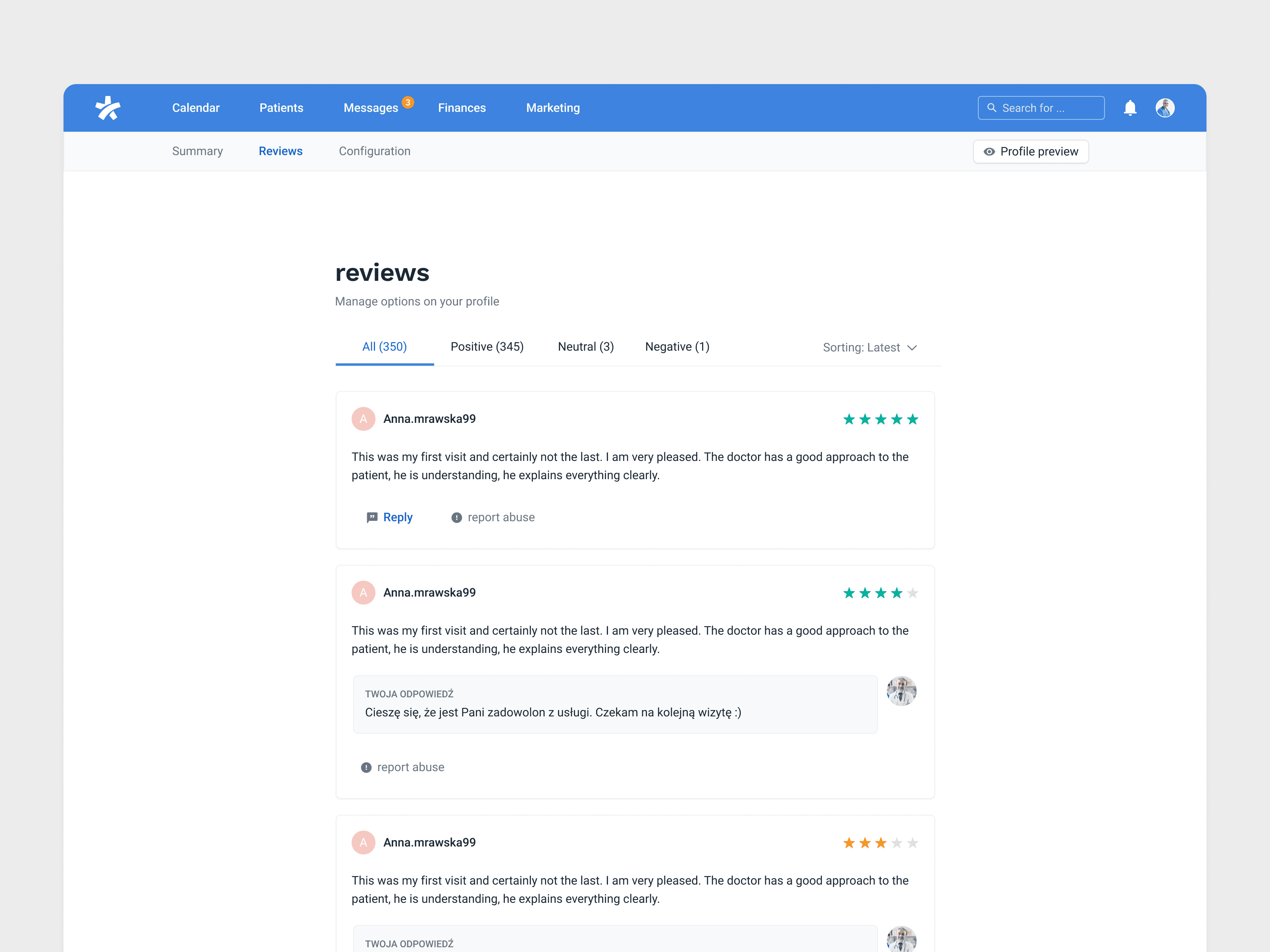Click username on the five-star review
This screenshot has height=952, width=1270.
(429, 419)
